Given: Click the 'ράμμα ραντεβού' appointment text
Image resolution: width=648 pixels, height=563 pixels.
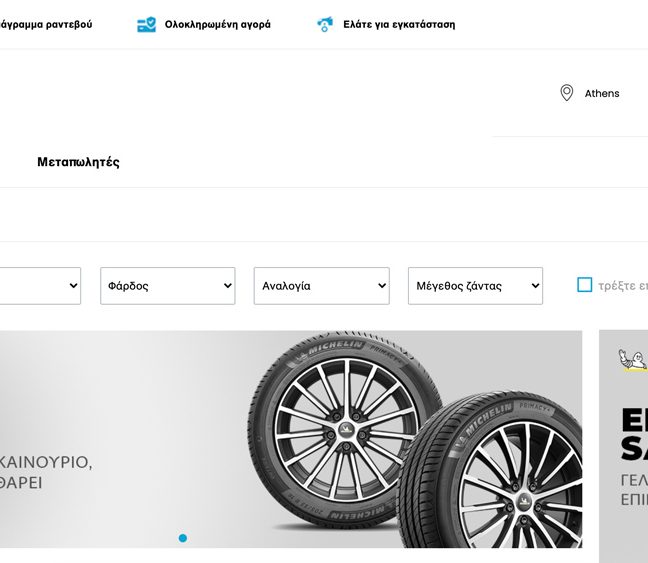Looking at the screenshot, I should click(x=46, y=24).
